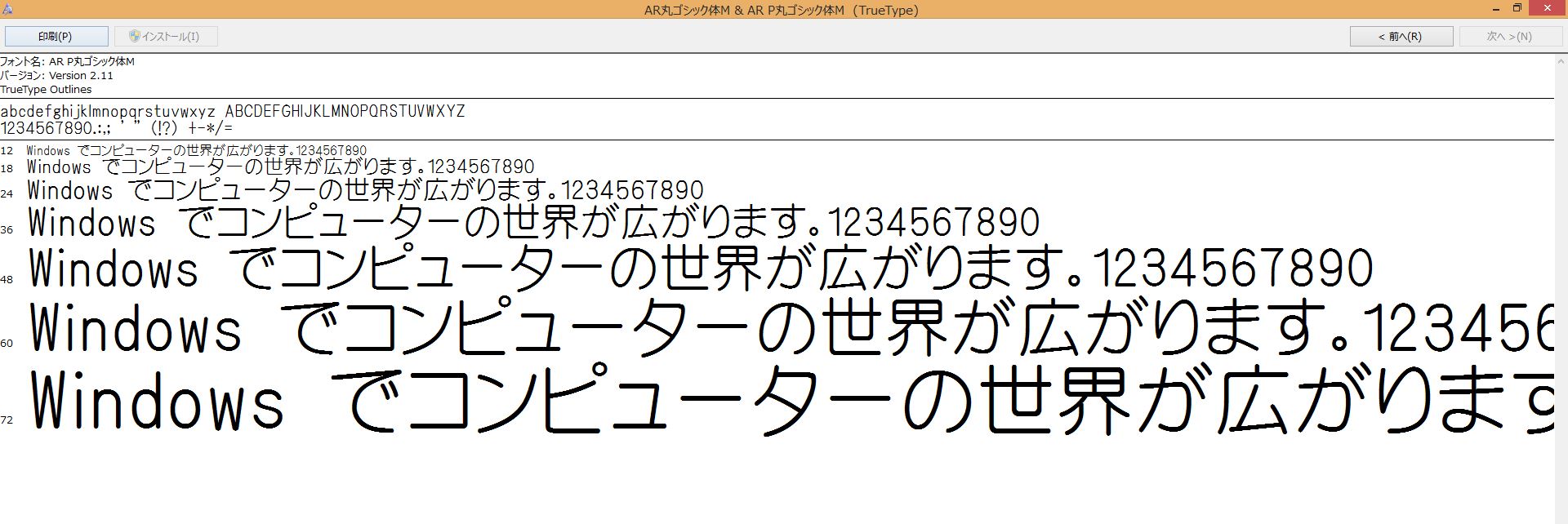Select the フォント名 AR P丸ゴシック体M line
Image resolution: width=1568 pixels, height=524 pixels.
pos(67,62)
